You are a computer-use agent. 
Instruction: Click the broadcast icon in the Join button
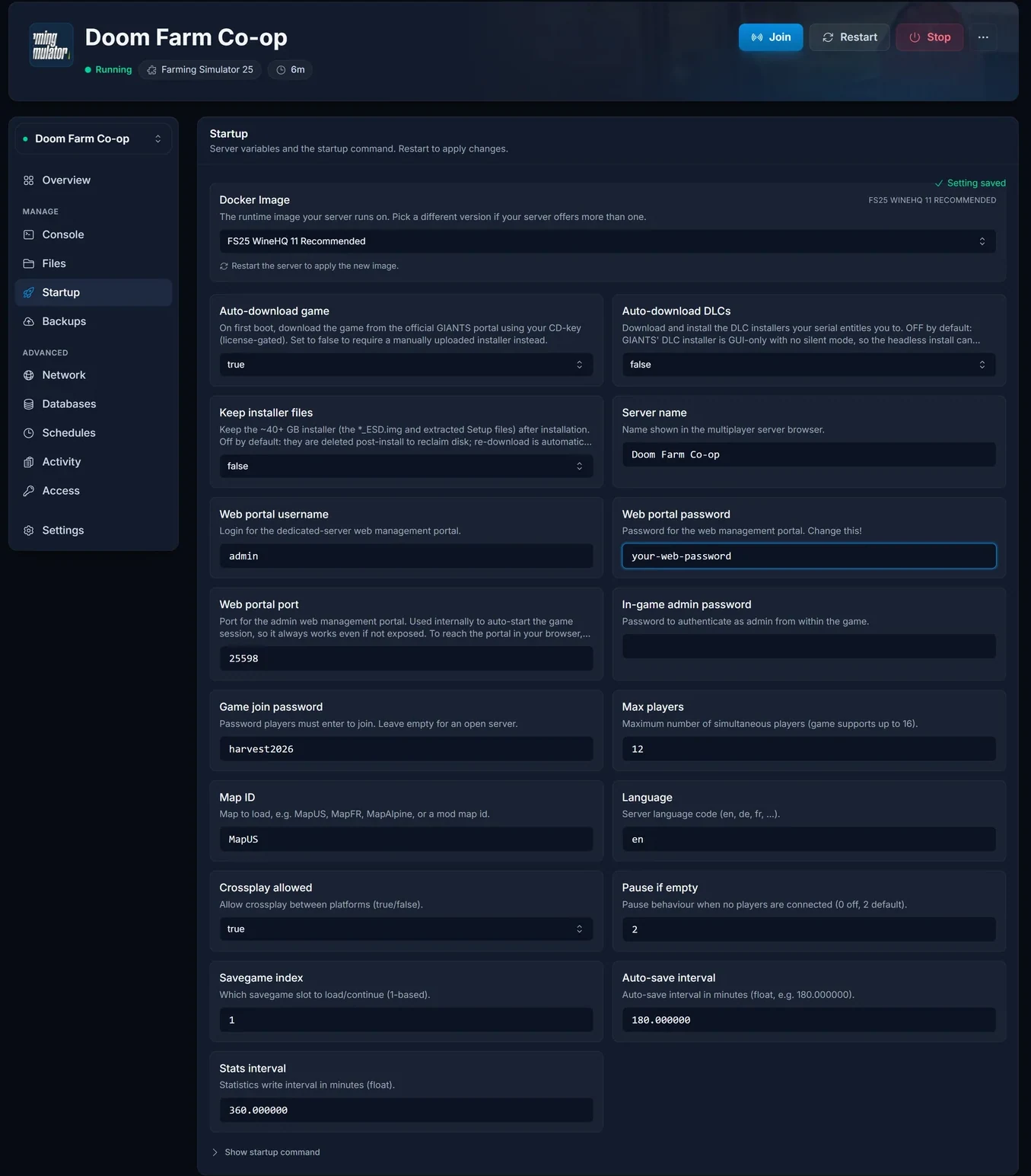757,37
